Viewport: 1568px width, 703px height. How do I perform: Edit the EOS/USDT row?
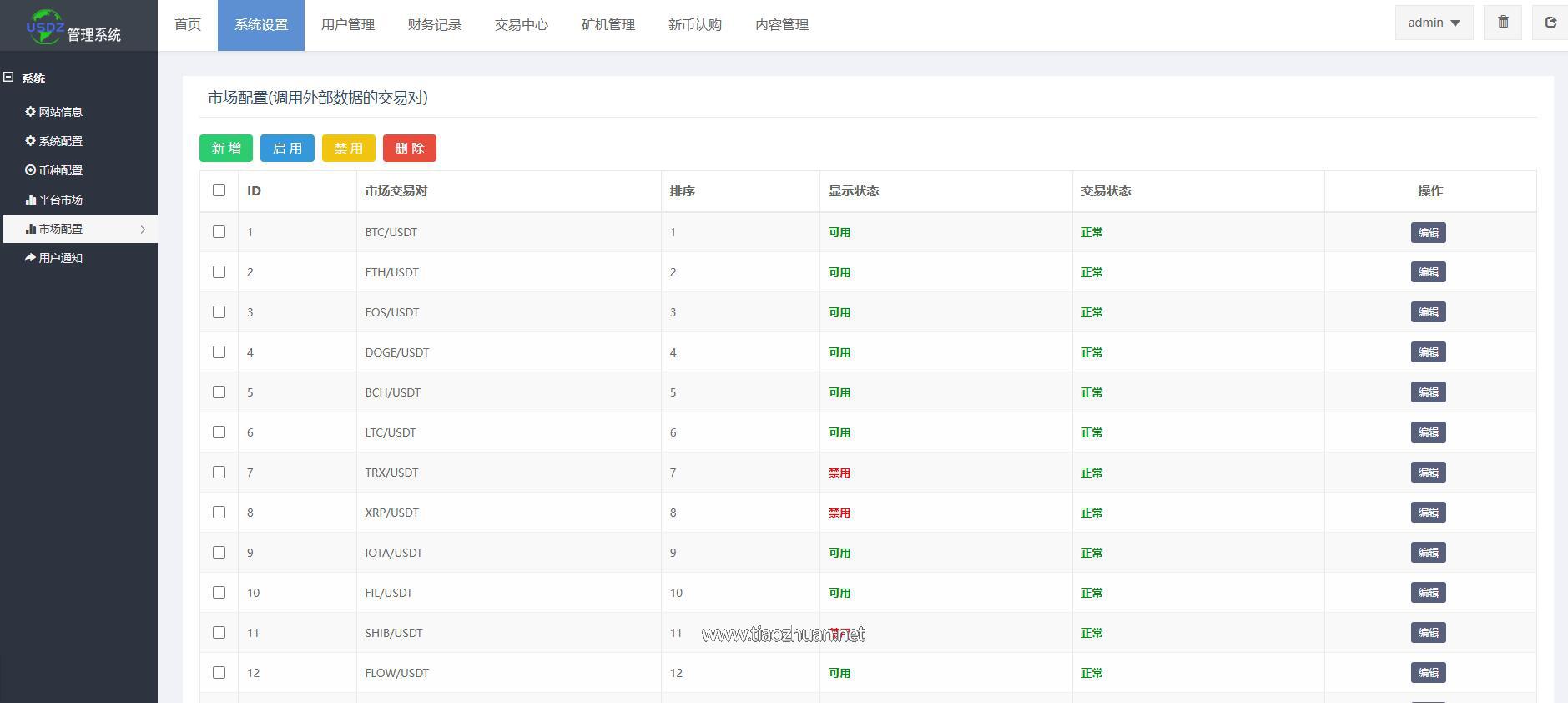point(1428,312)
